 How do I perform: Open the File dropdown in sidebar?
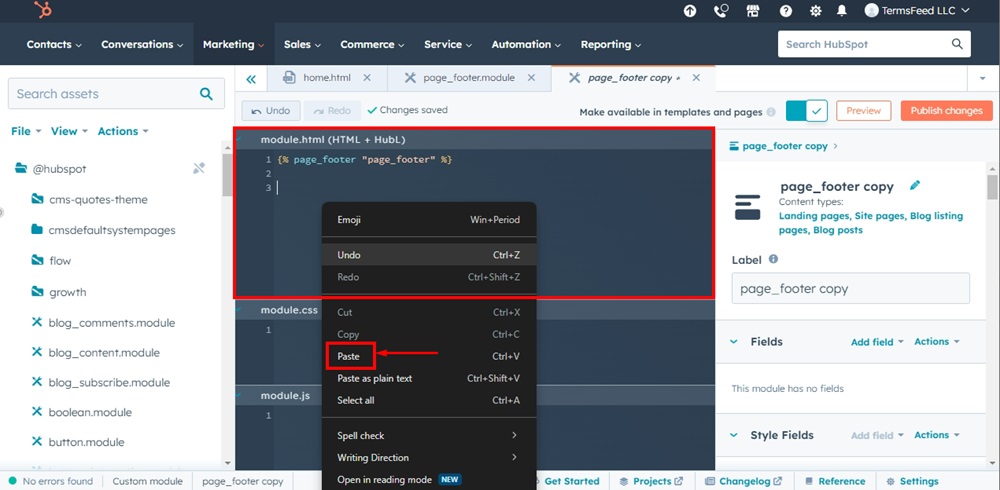click(26, 131)
